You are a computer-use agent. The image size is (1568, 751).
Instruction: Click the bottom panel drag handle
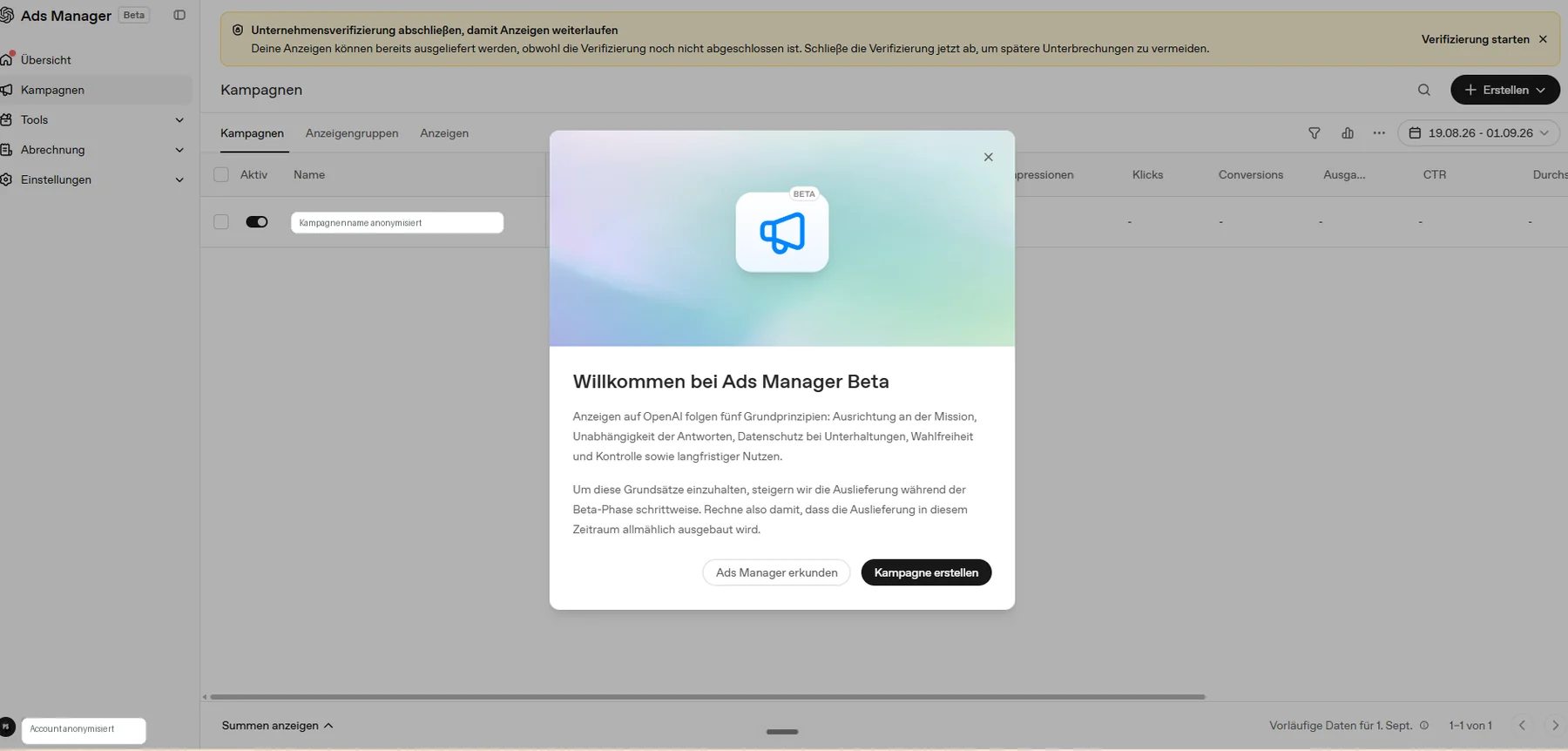[782, 732]
